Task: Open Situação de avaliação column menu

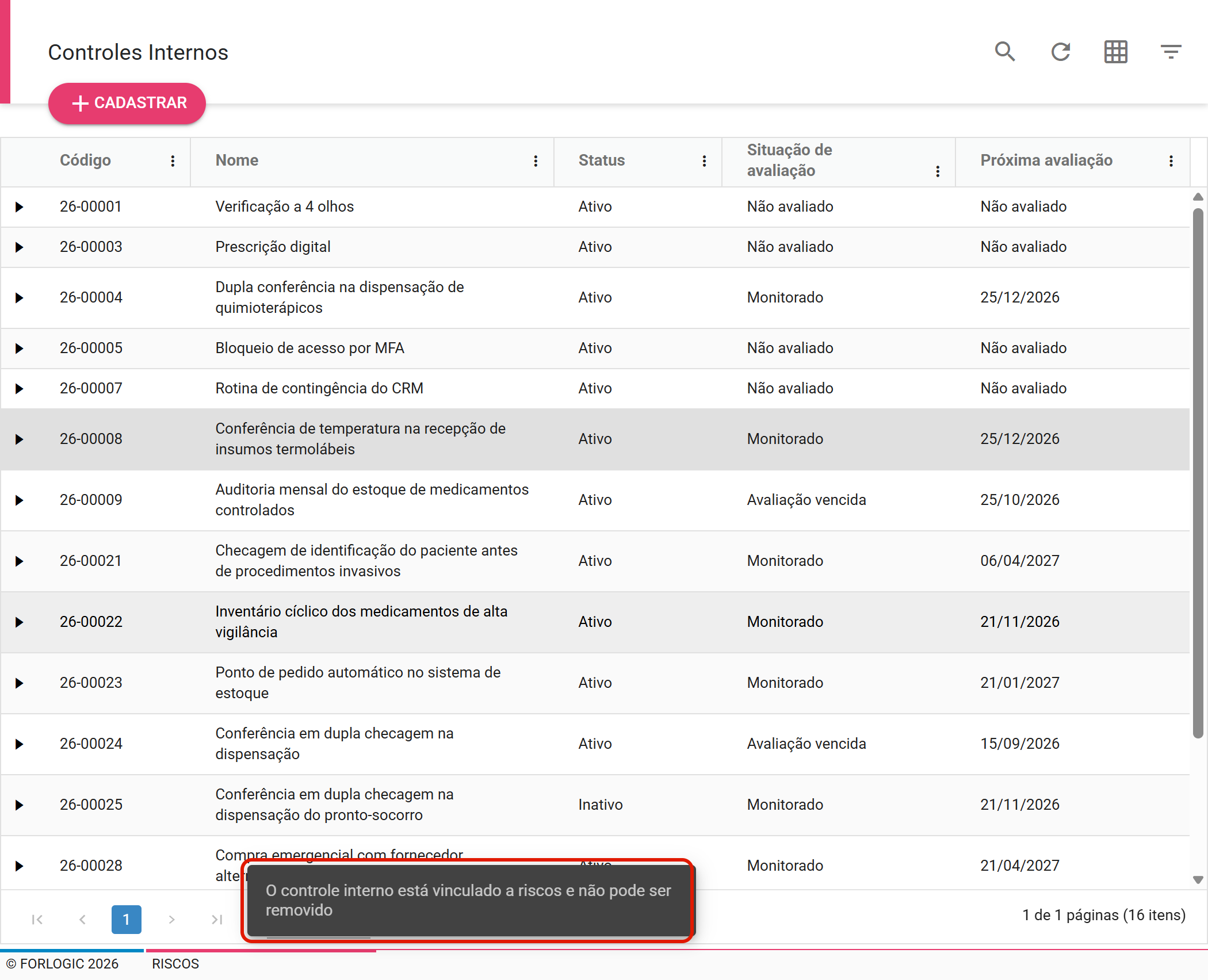Action: click(938, 171)
